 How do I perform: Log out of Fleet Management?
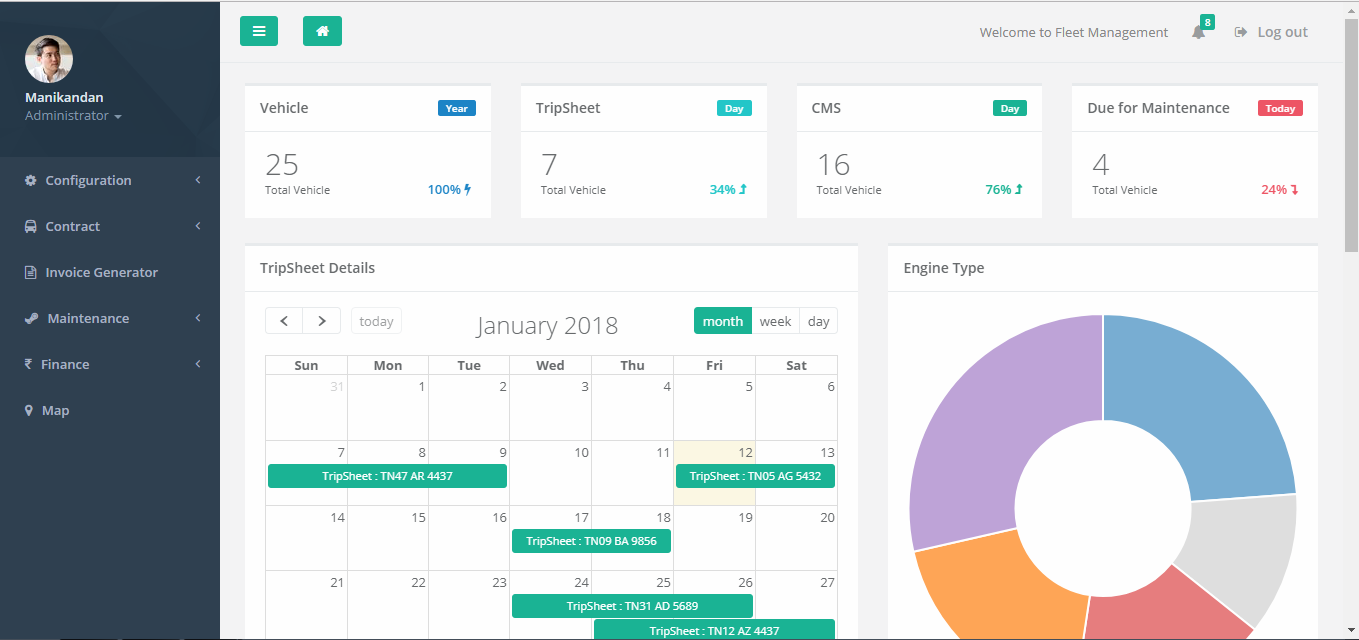[1271, 32]
